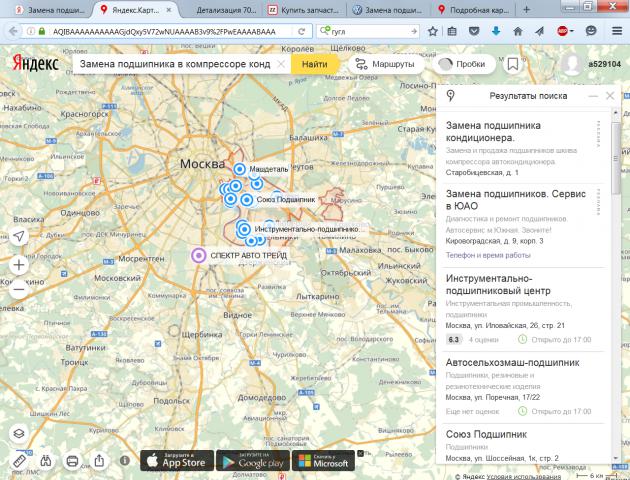The height and width of the screenshot is (480, 630).
Task: Click Телефон и время работы link
Action: [x=488, y=255]
